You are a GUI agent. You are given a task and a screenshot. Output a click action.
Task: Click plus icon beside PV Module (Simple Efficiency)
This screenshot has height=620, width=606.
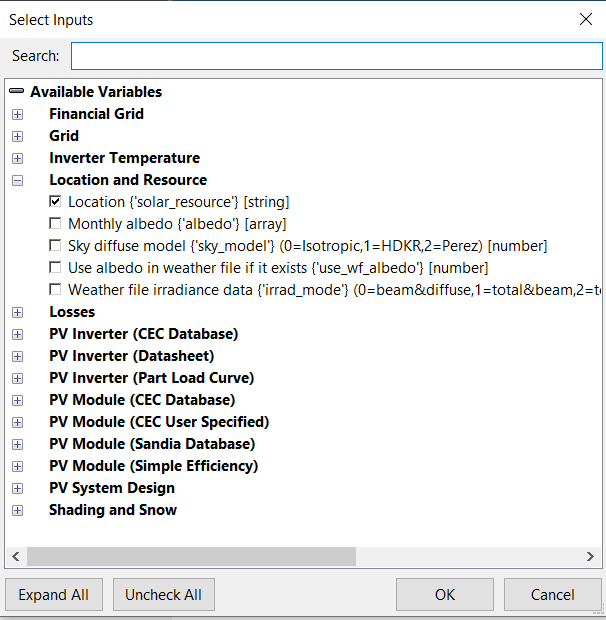point(17,466)
